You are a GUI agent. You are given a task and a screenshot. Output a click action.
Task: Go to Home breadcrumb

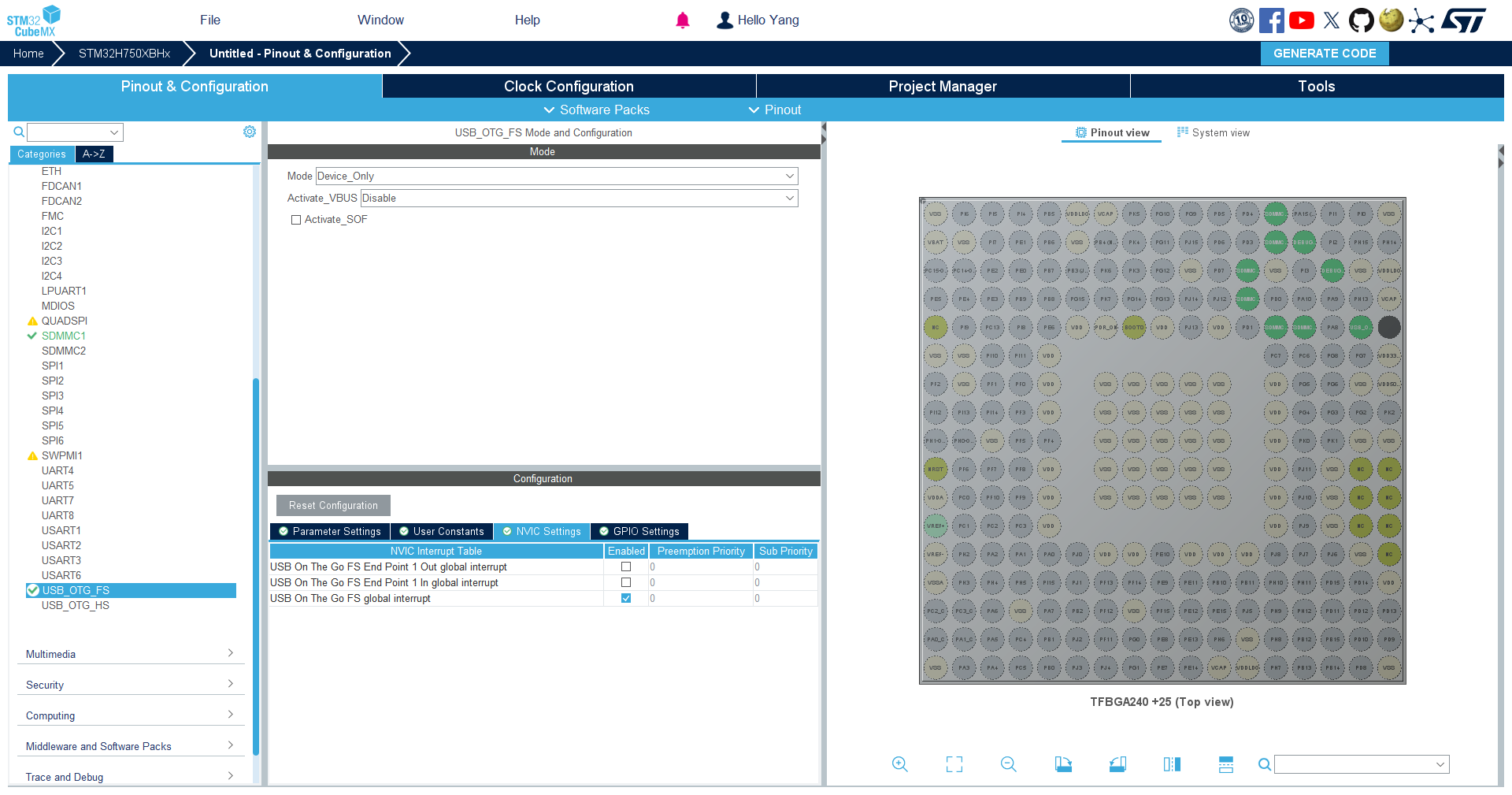(28, 54)
